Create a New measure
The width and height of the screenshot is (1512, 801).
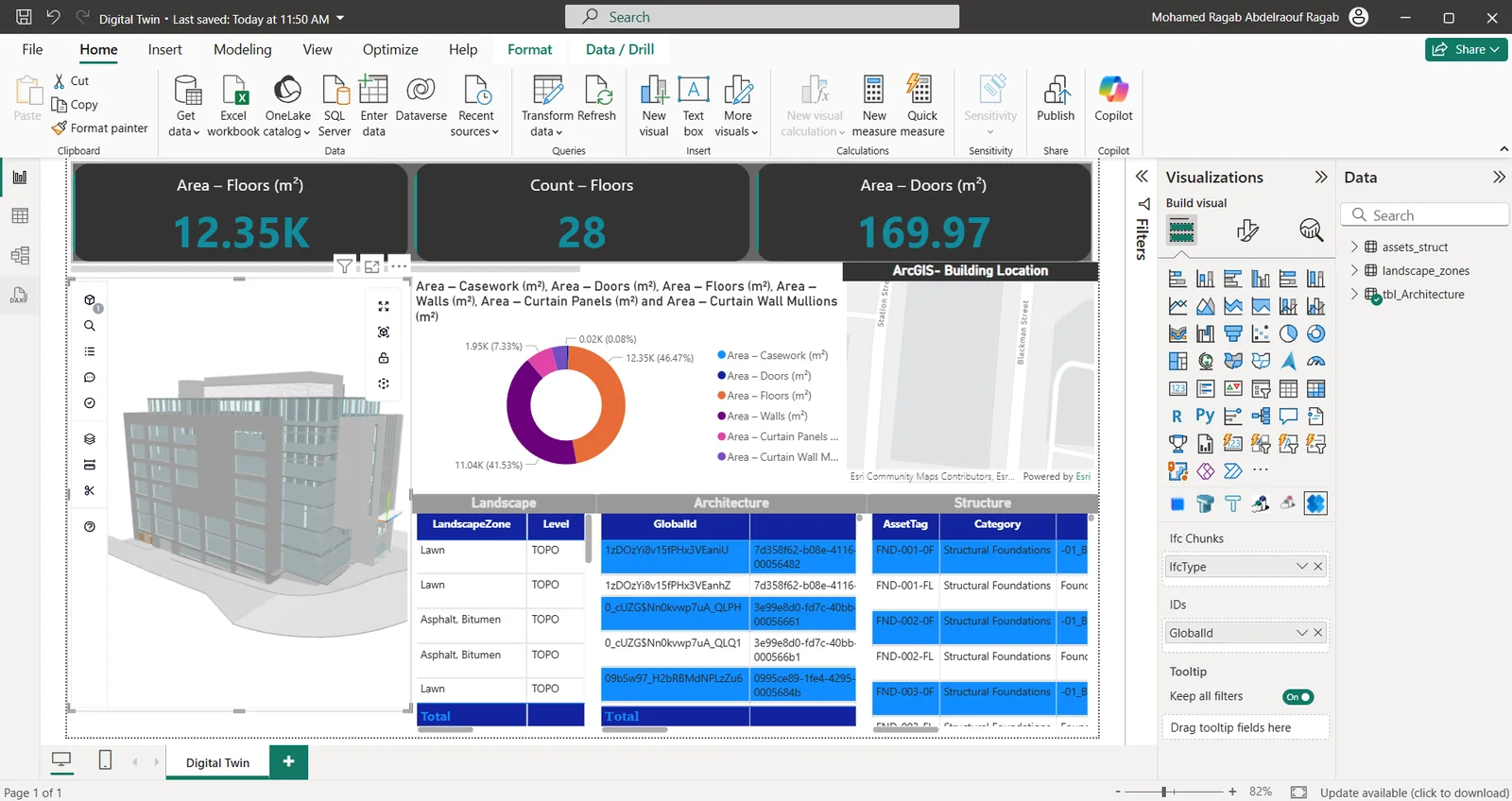click(x=874, y=106)
